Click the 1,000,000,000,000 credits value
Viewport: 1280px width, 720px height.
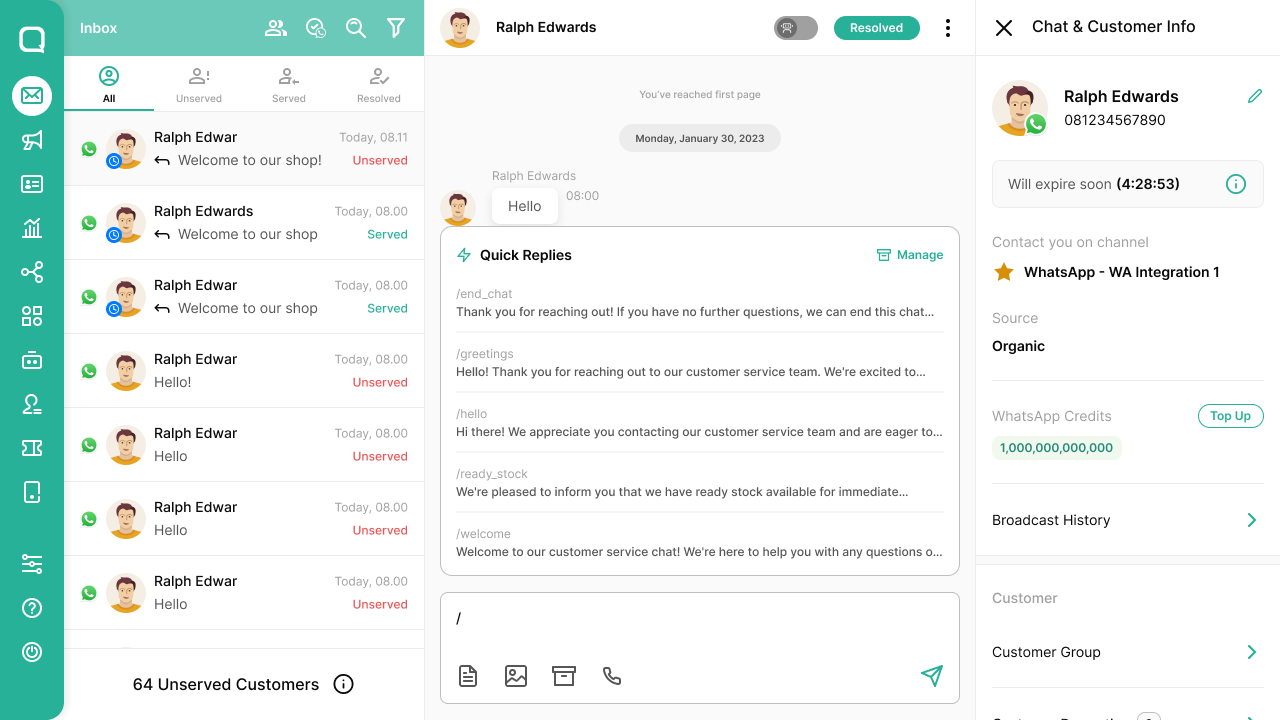1057,448
